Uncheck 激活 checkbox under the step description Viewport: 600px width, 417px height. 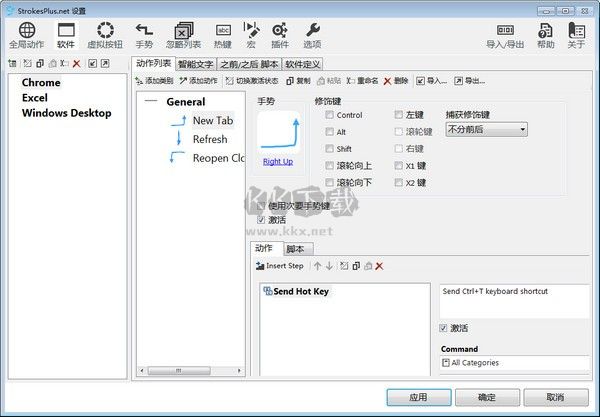pyautogui.click(x=443, y=328)
